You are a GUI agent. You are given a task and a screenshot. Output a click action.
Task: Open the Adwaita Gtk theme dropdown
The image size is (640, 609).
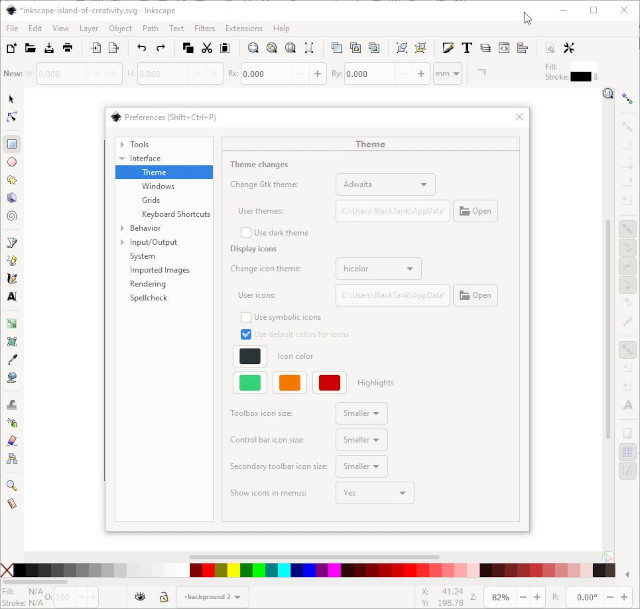385,185
